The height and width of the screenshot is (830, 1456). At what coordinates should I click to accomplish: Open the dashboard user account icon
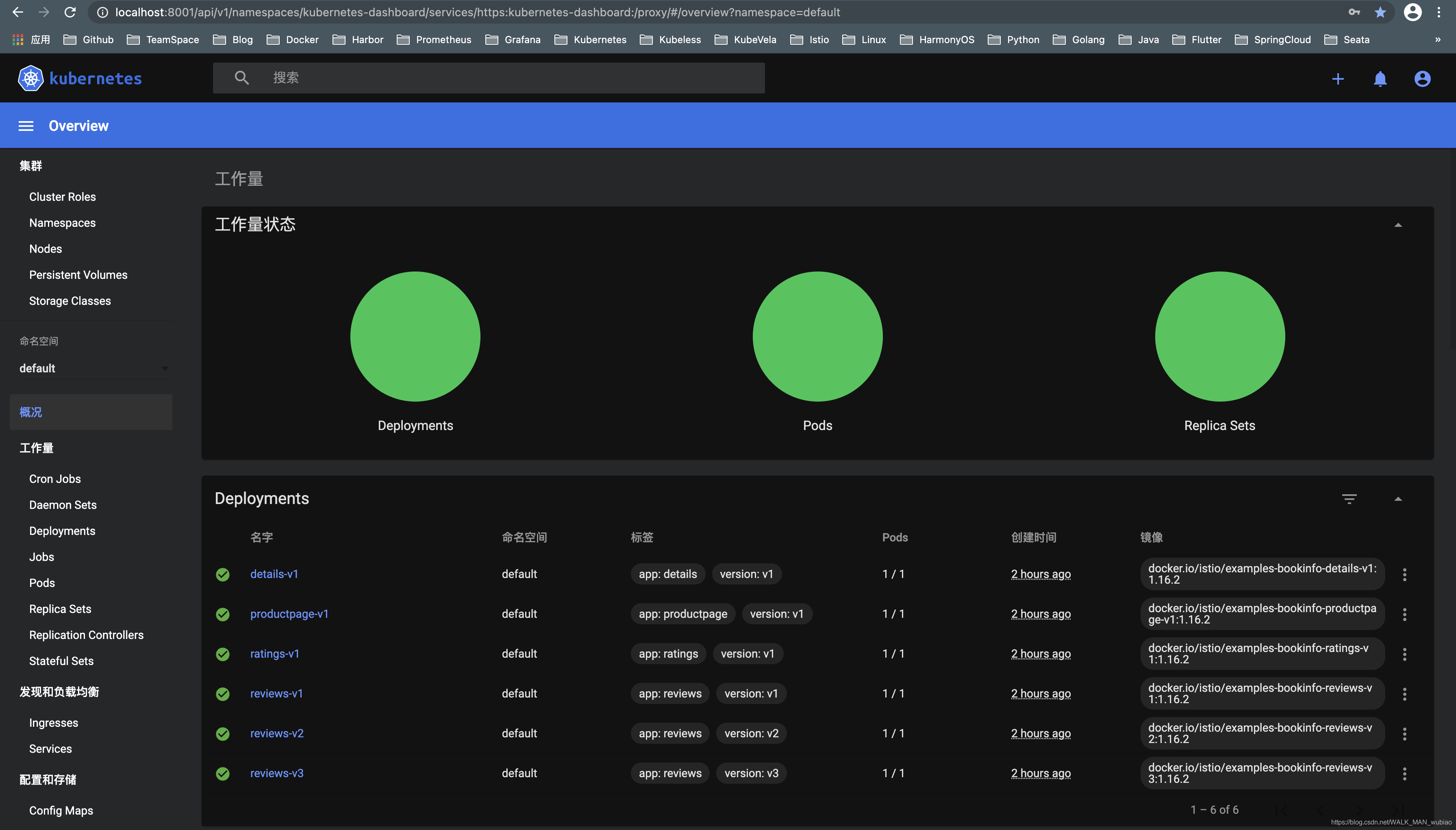coord(1422,79)
